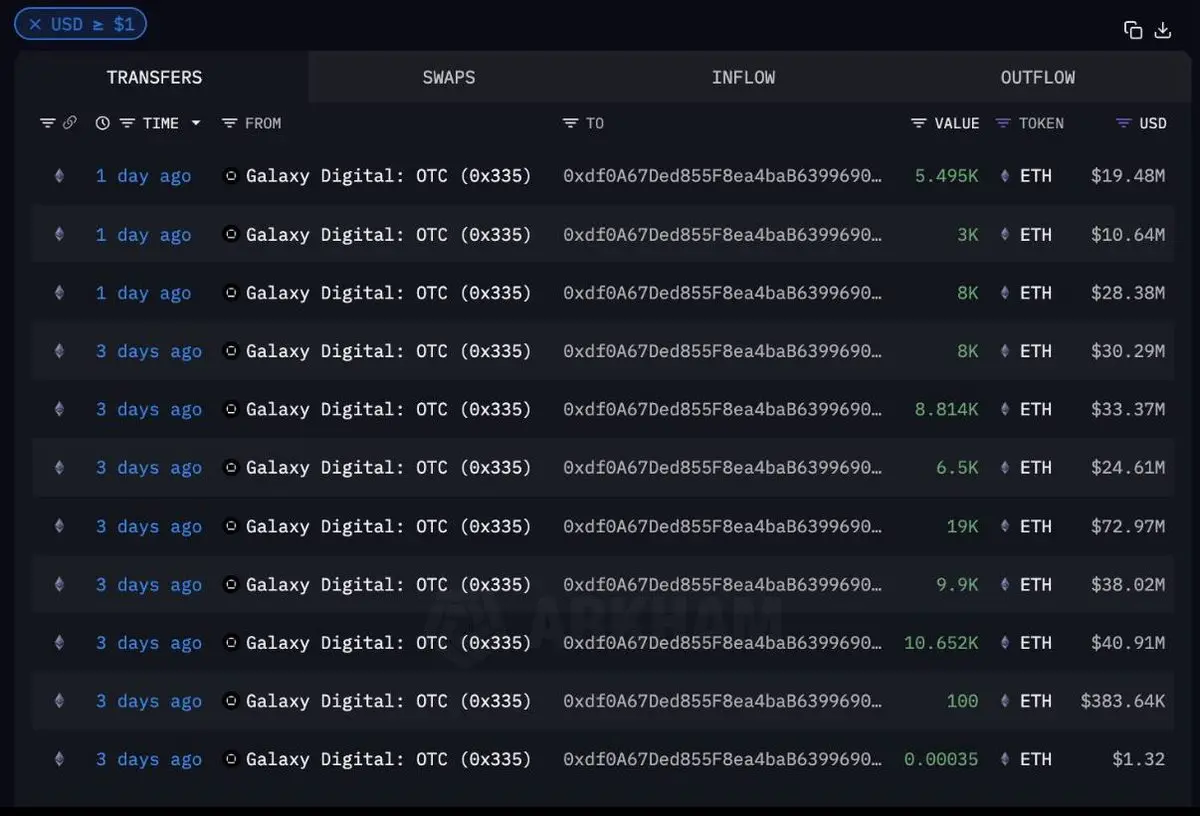Open the VALUE column filter
The image size is (1200, 816).
coord(919,123)
